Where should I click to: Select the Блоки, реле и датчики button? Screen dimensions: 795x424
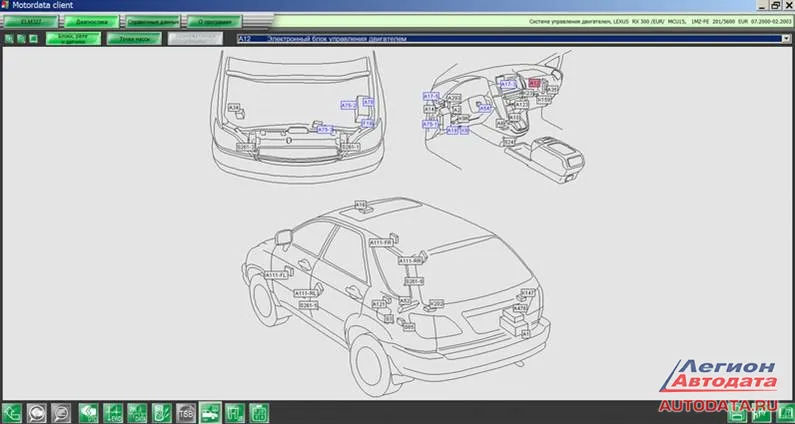(x=73, y=39)
